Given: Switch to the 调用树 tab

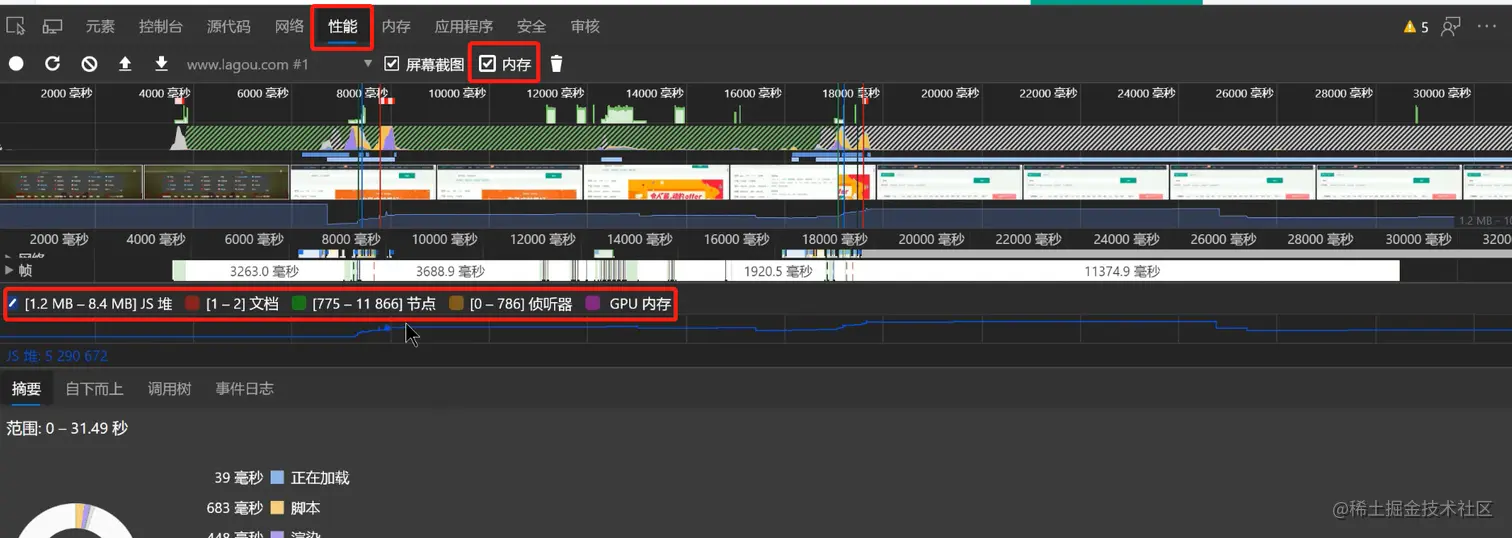Looking at the screenshot, I should tap(169, 389).
